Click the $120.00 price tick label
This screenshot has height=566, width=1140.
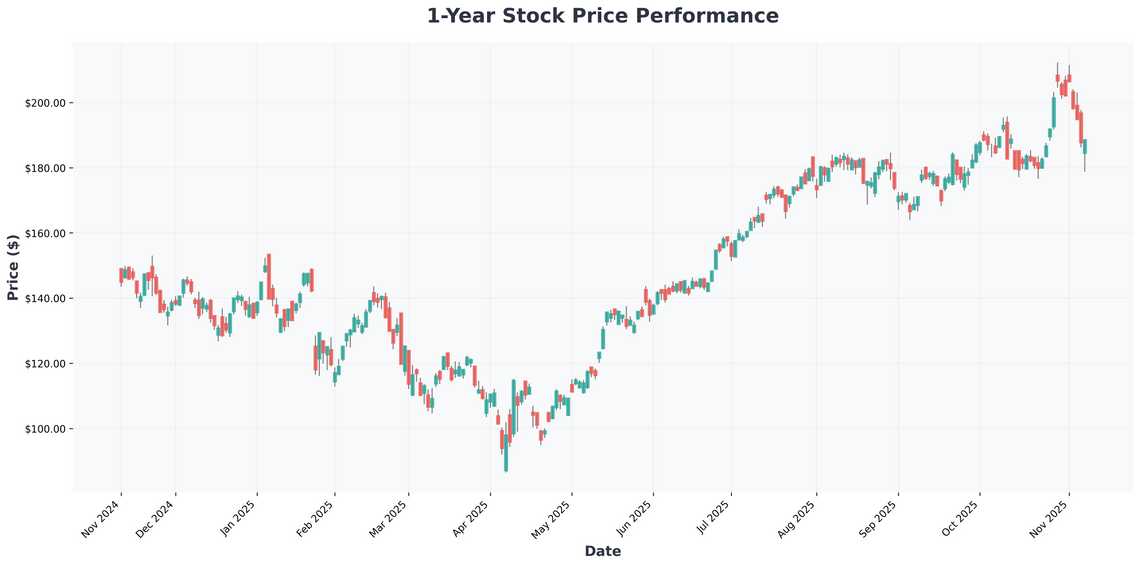(x=44, y=364)
